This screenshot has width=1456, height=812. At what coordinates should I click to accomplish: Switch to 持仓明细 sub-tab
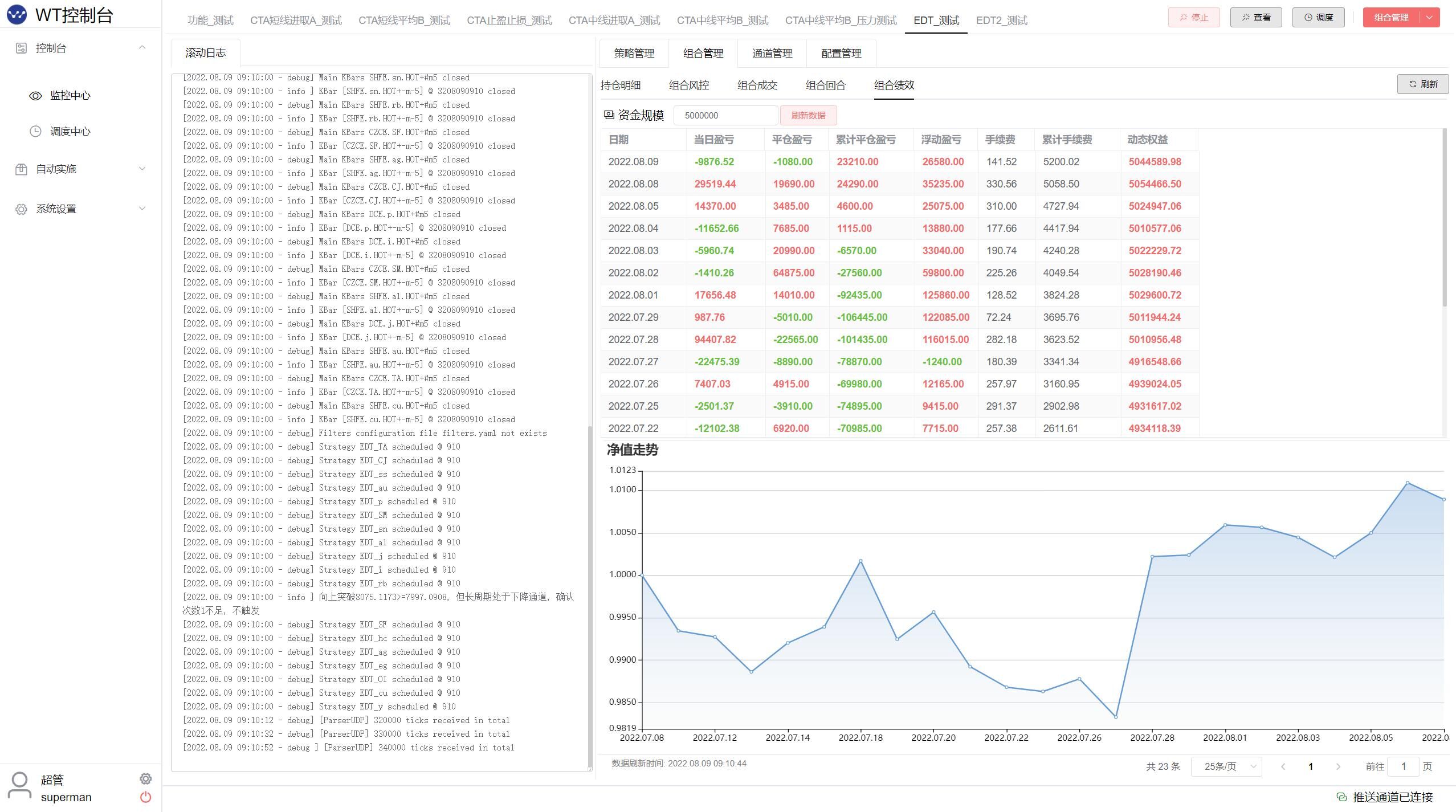point(621,85)
